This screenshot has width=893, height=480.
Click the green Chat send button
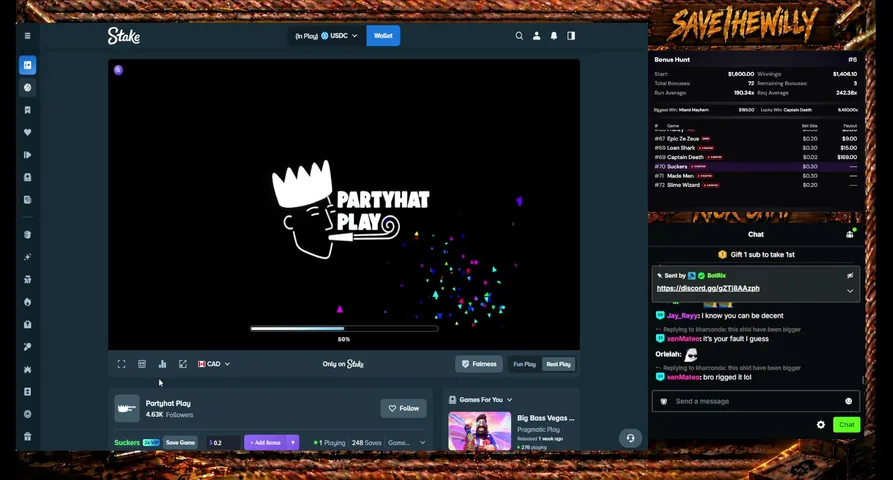click(x=846, y=425)
